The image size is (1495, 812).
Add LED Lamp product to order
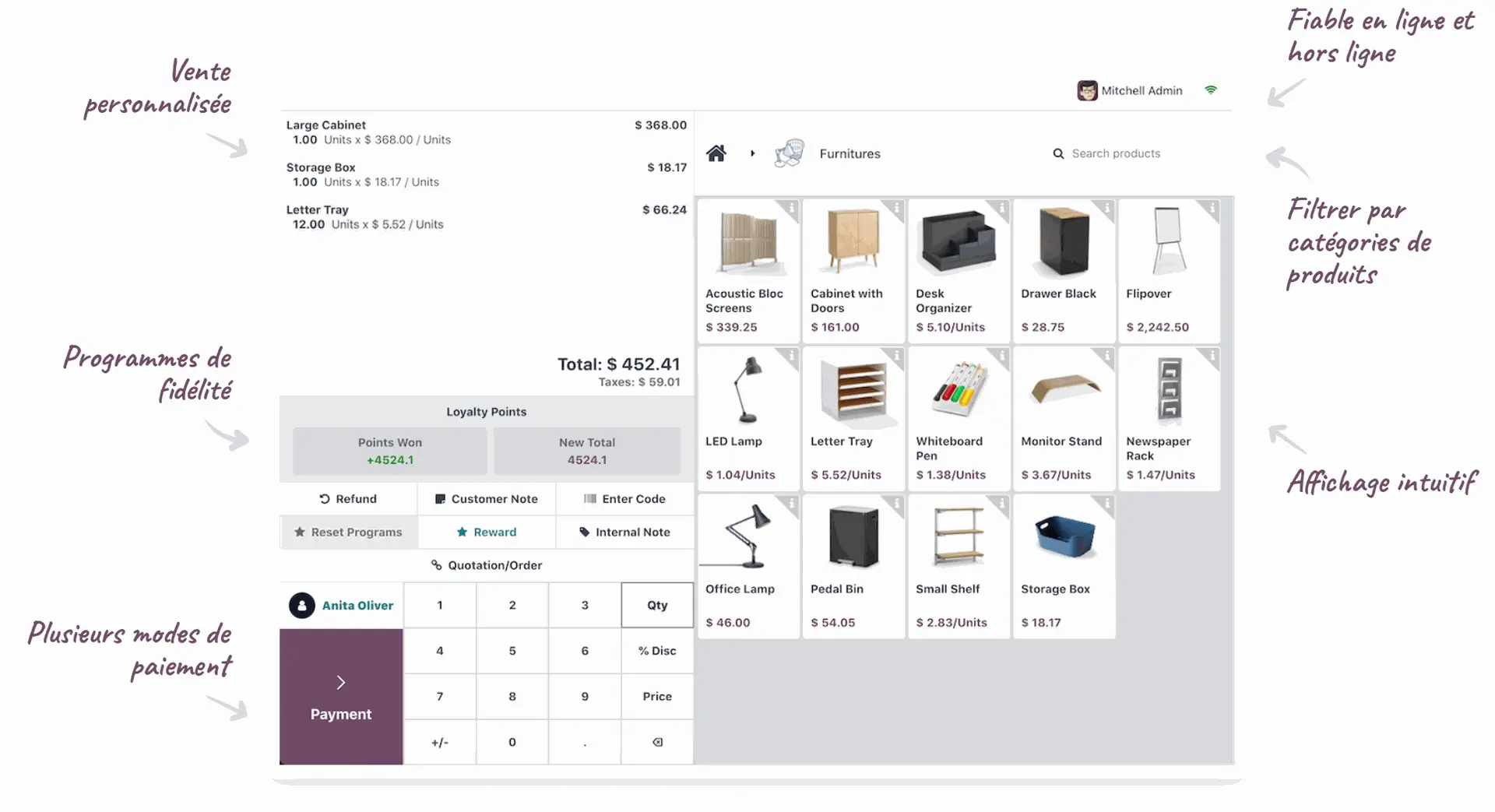(748, 419)
